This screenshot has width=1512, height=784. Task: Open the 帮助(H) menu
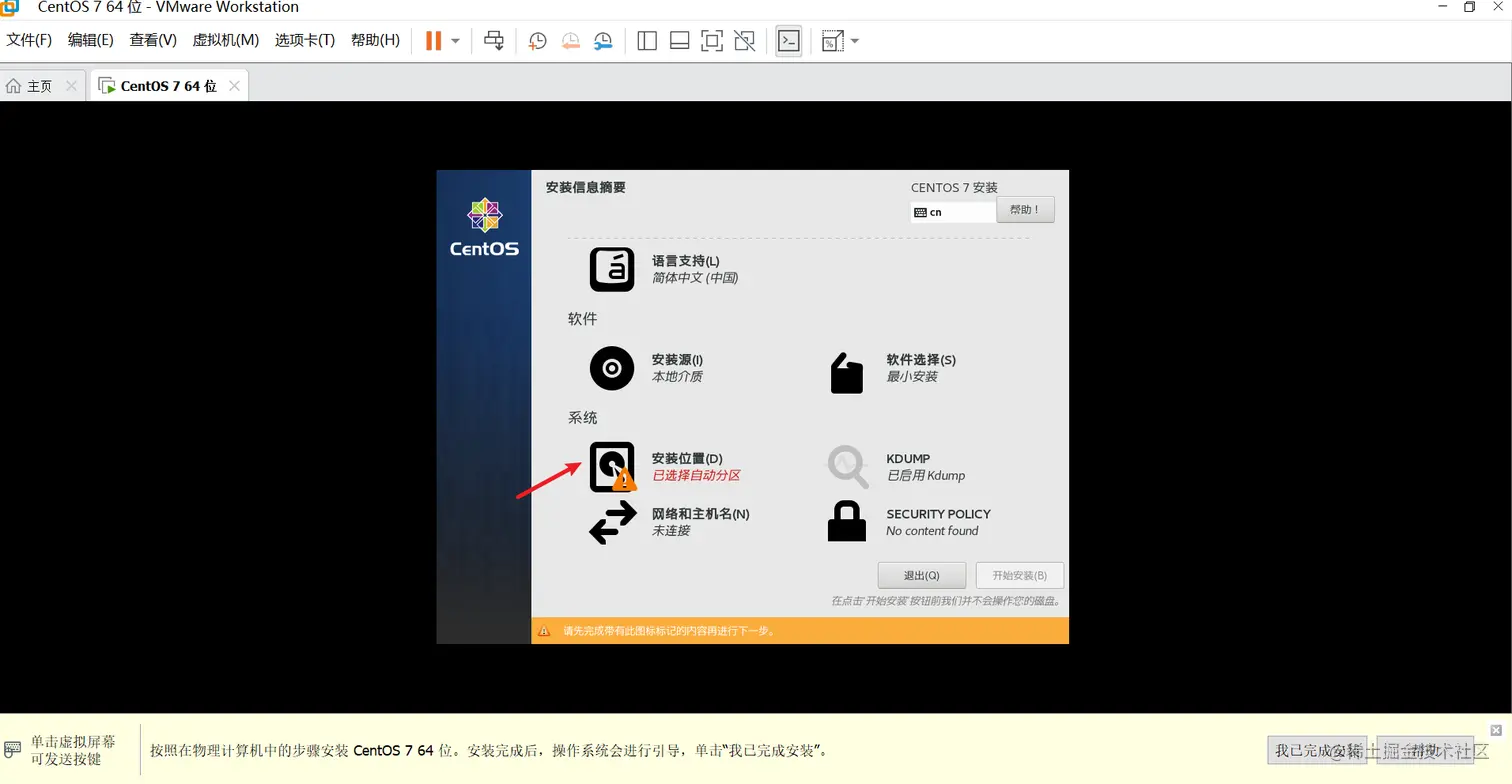(375, 40)
